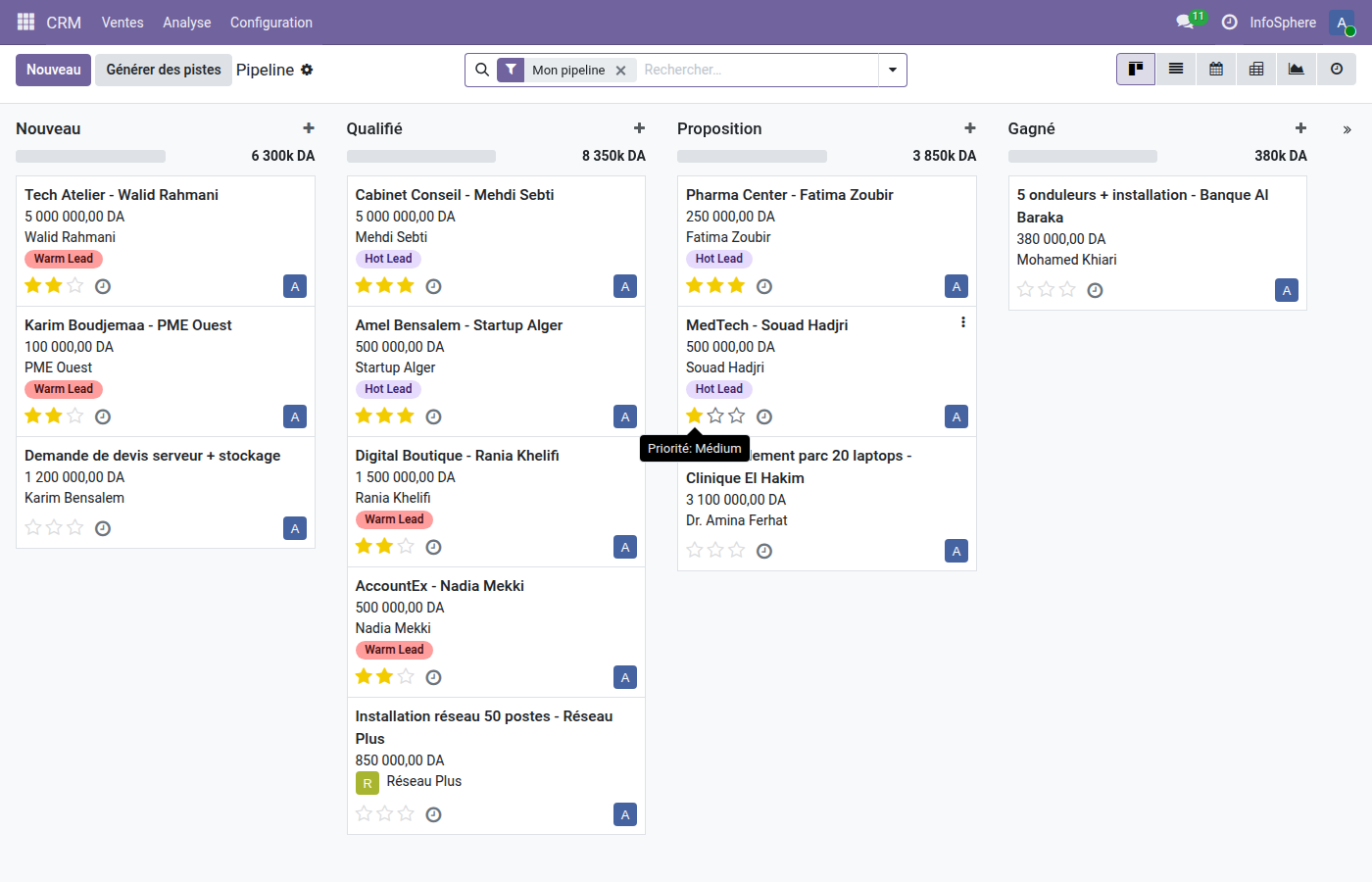
Task: Click the Générer des pistes button
Action: [x=163, y=70]
